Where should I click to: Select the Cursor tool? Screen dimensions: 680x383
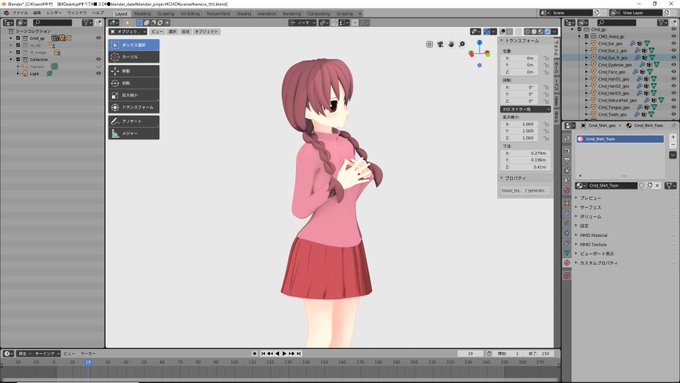134,57
